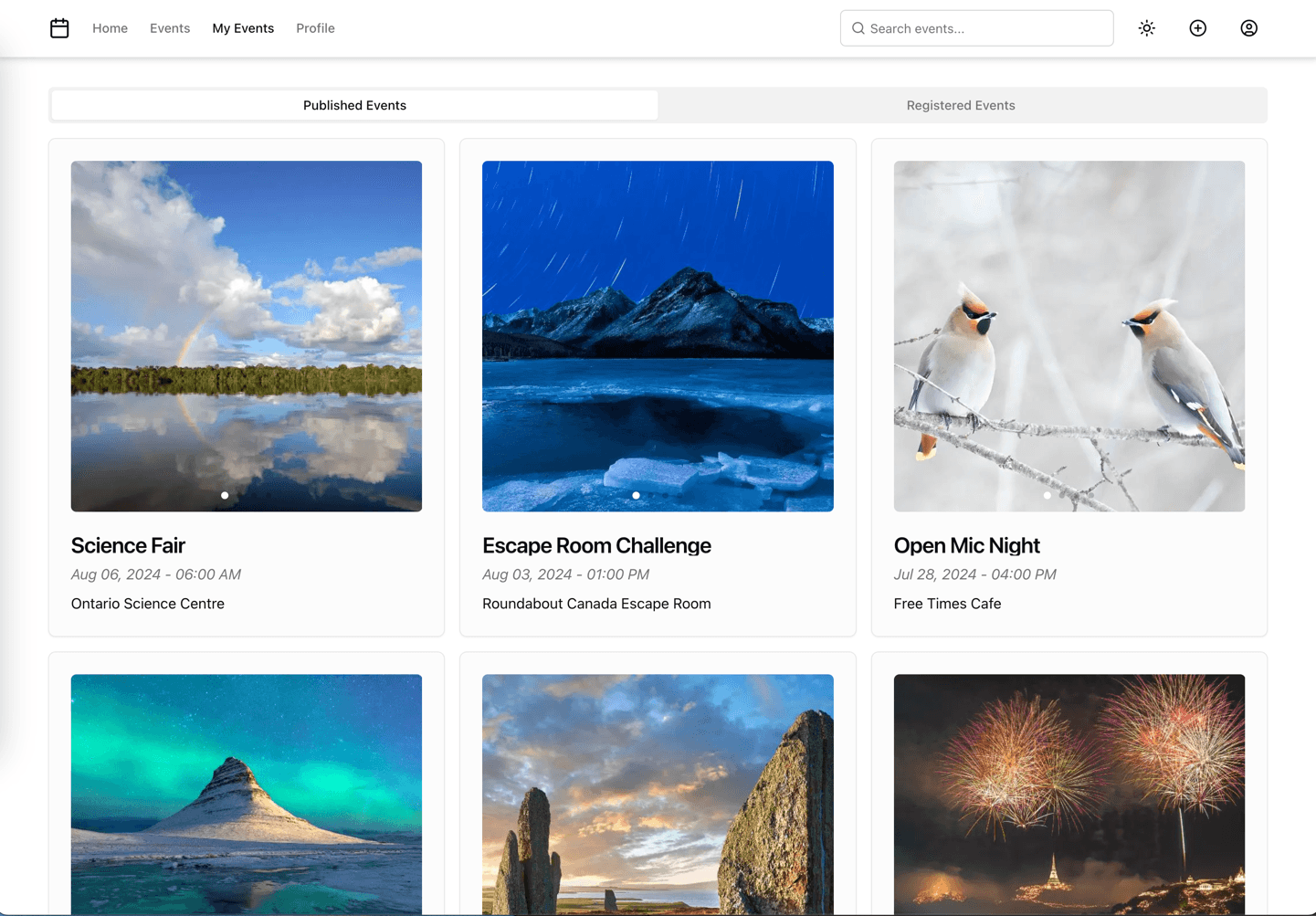1316x916 pixels.
Task: Click the calendar logo icon
Action: point(59,28)
